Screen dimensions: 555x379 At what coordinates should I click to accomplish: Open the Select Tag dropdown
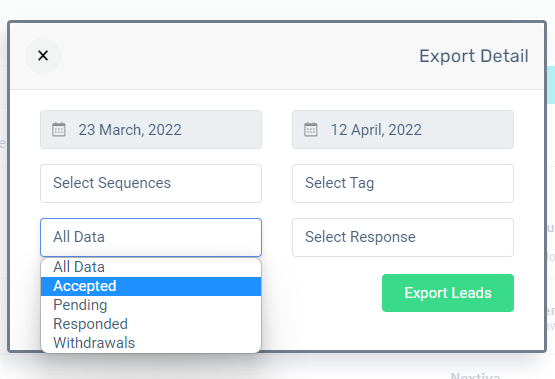tap(403, 183)
